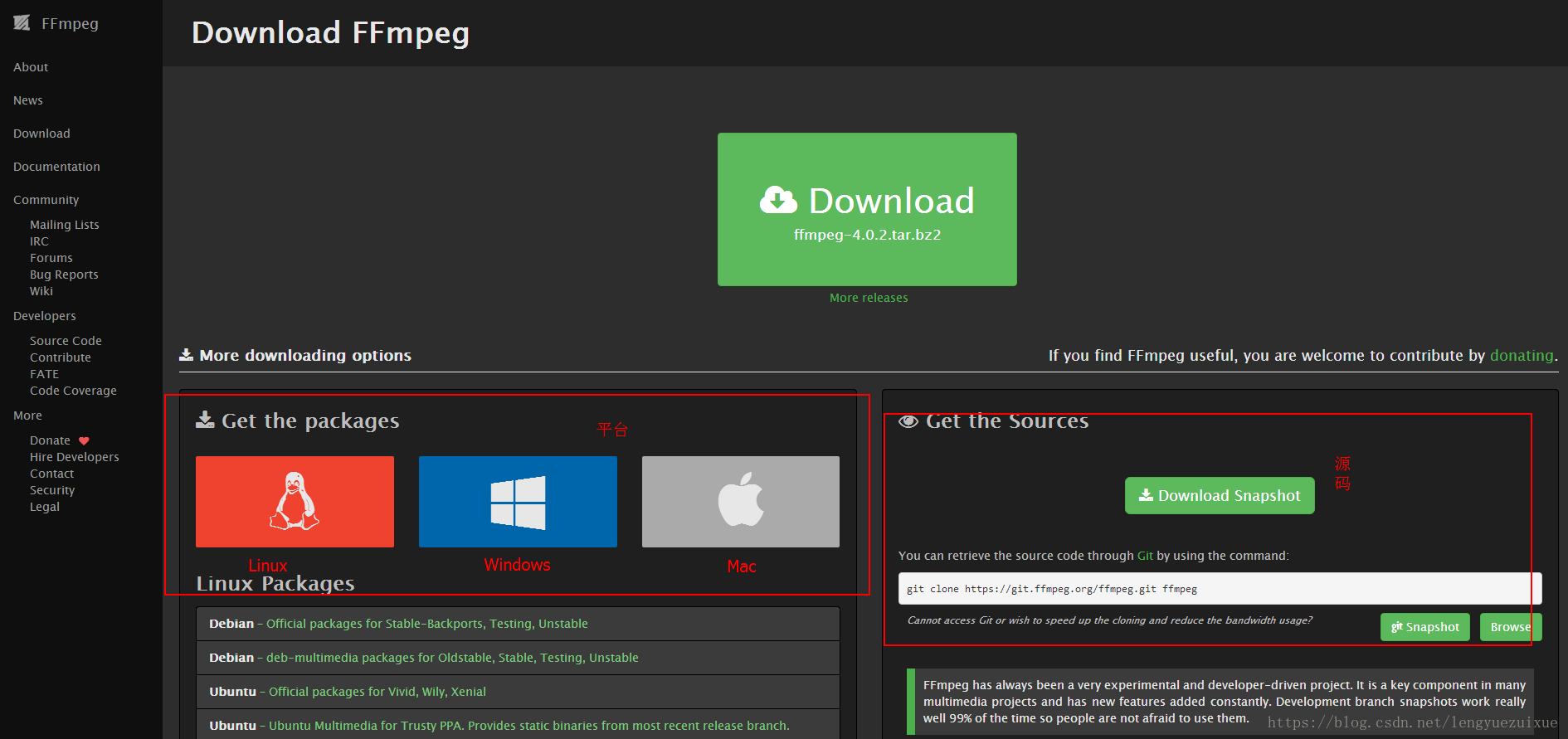Click the red heart icon beside Donate

tap(84, 441)
